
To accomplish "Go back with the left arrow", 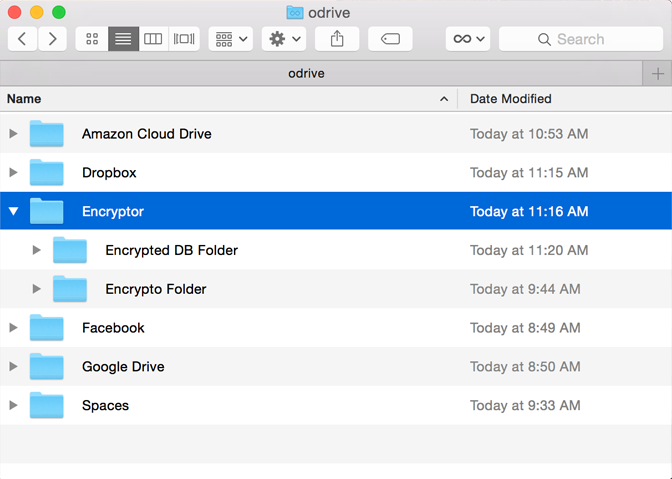I will pos(23,39).
